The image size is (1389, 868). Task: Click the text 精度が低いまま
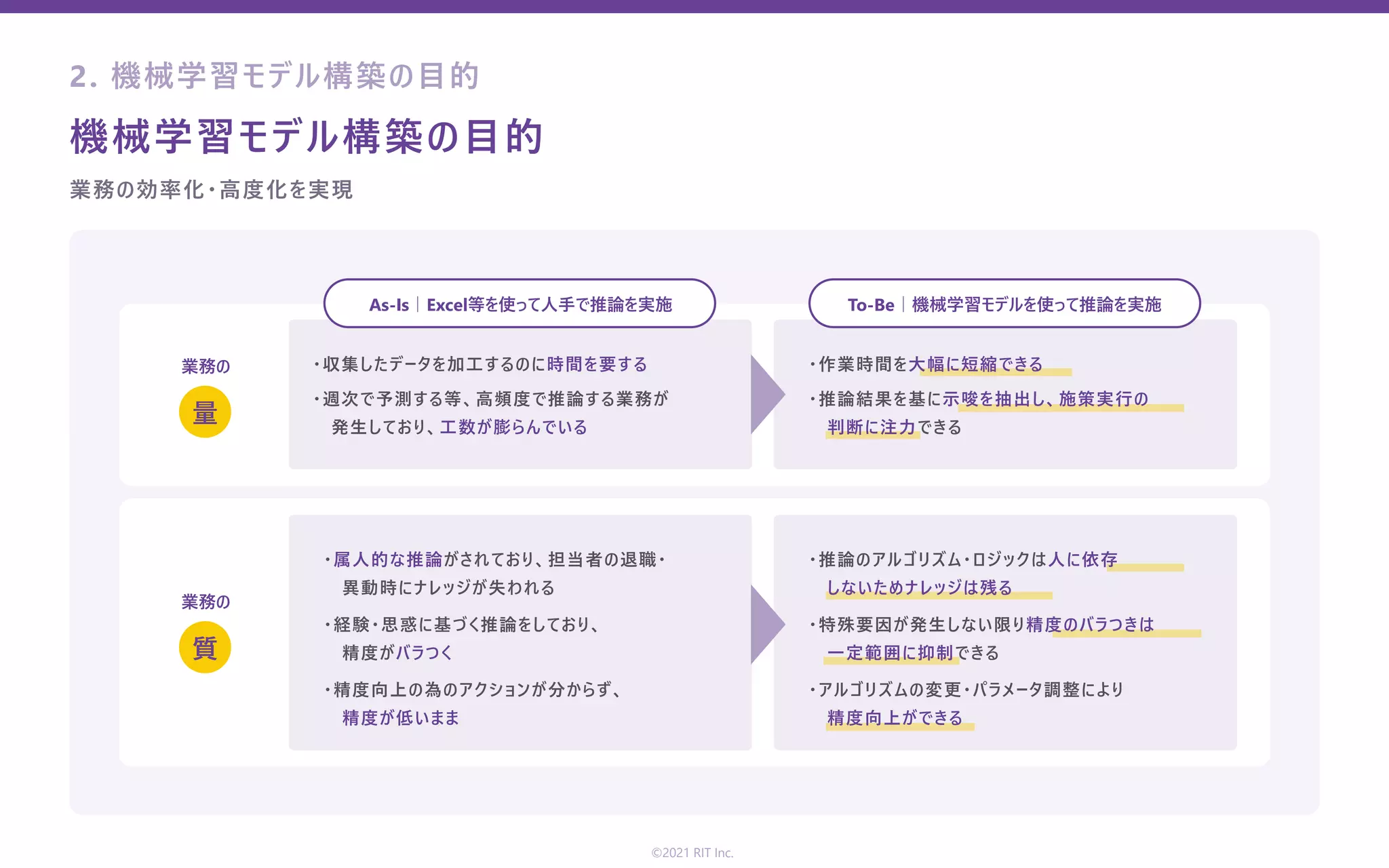[x=401, y=717]
